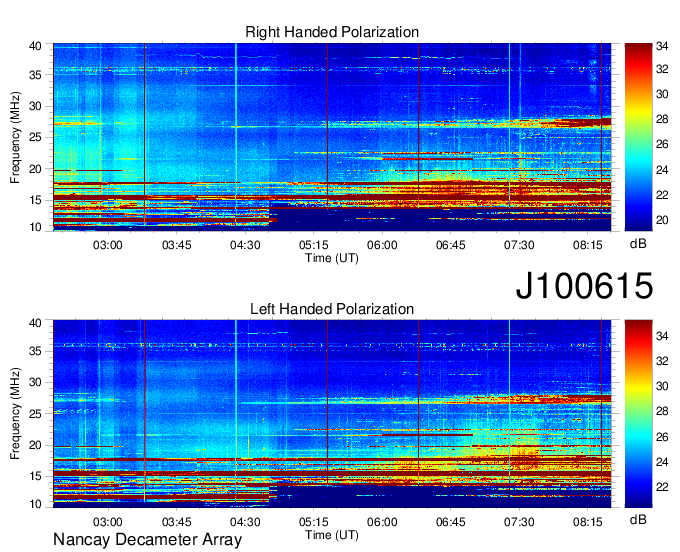Image resolution: width=680 pixels, height=552 pixels.
Task: Click the 10 MHz tick on top plot
Action: 35,227
